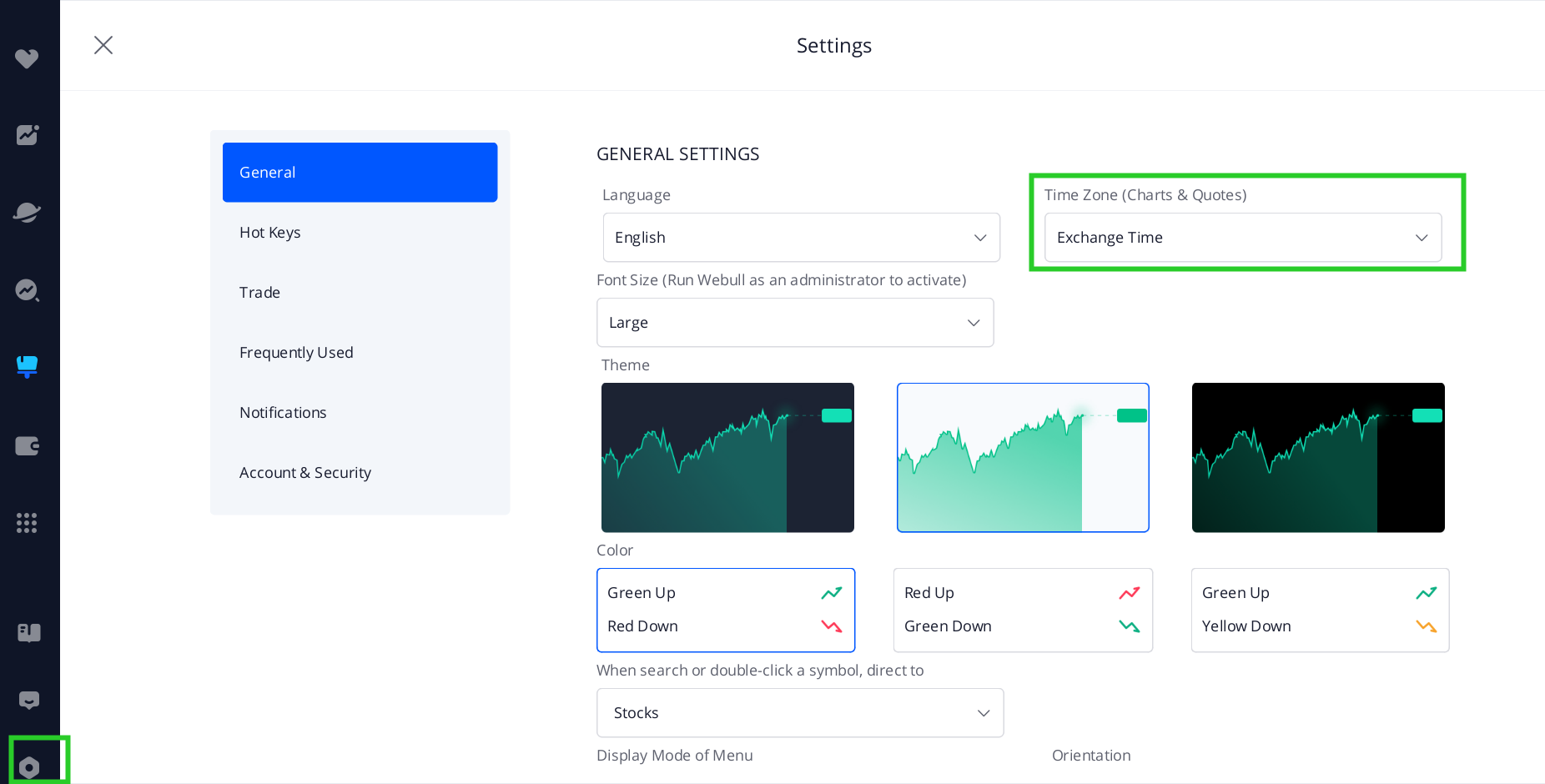Select the pure black theme thumbnail

coord(1317,458)
